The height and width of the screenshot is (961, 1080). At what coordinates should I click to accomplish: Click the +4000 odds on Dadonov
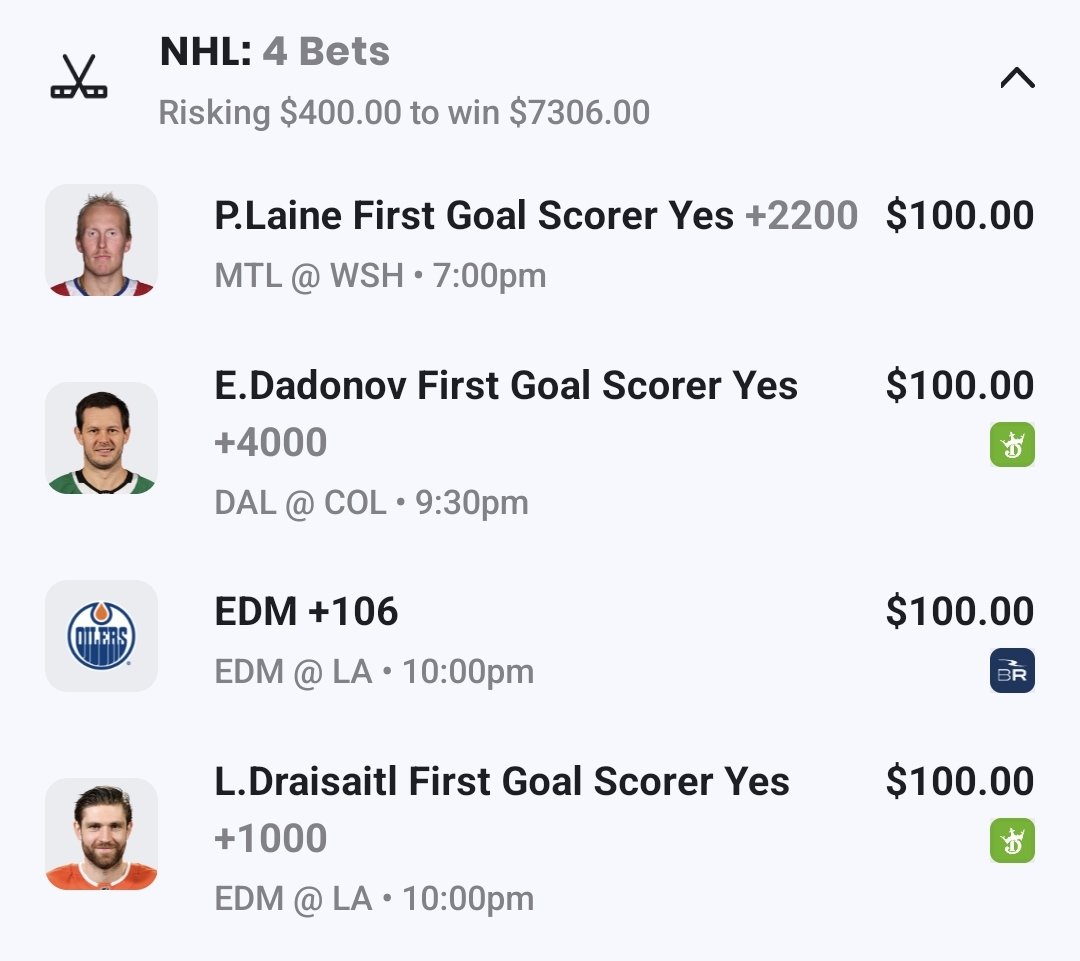[271, 442]
